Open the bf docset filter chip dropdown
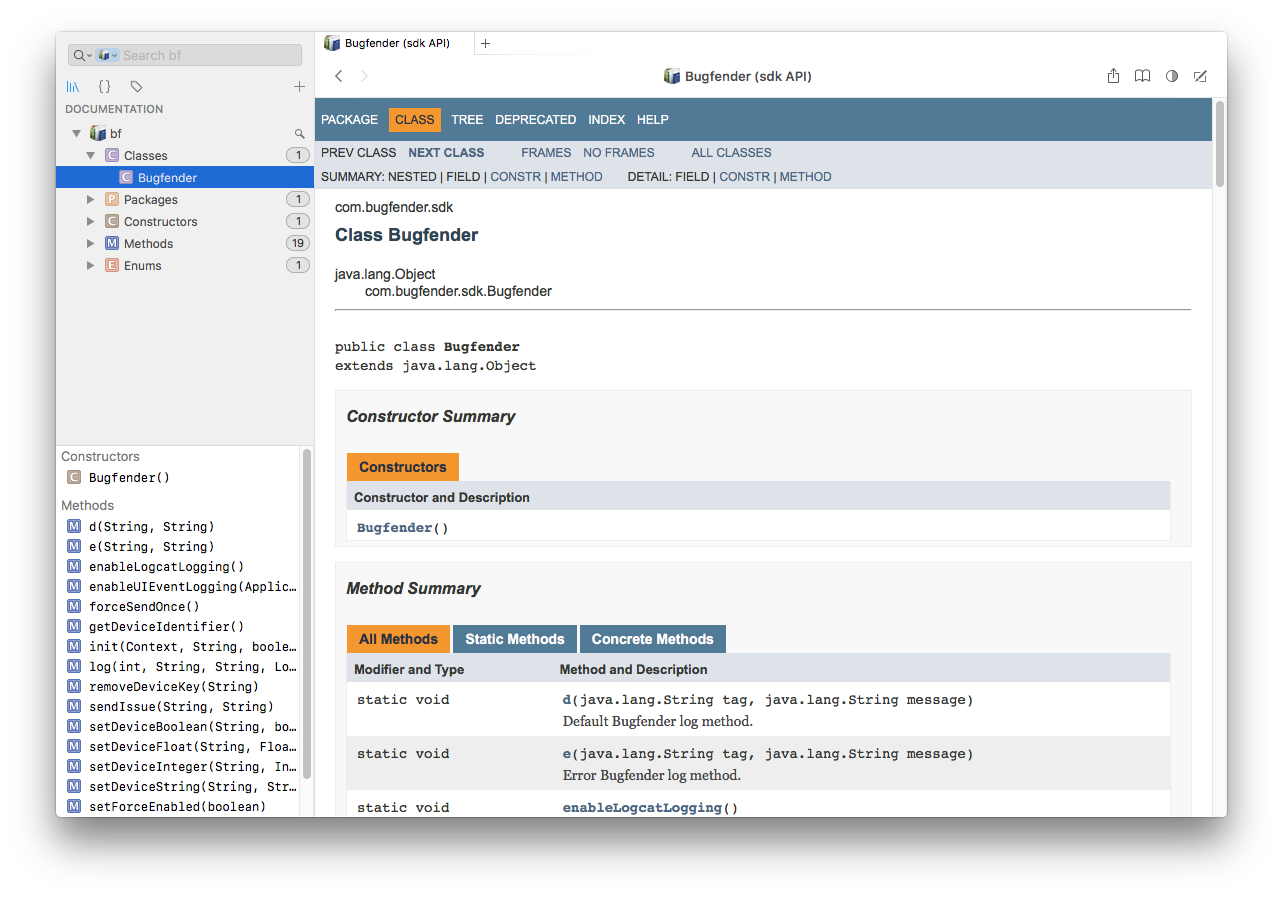Screen dimensions: 1283x897 (108, 56)
